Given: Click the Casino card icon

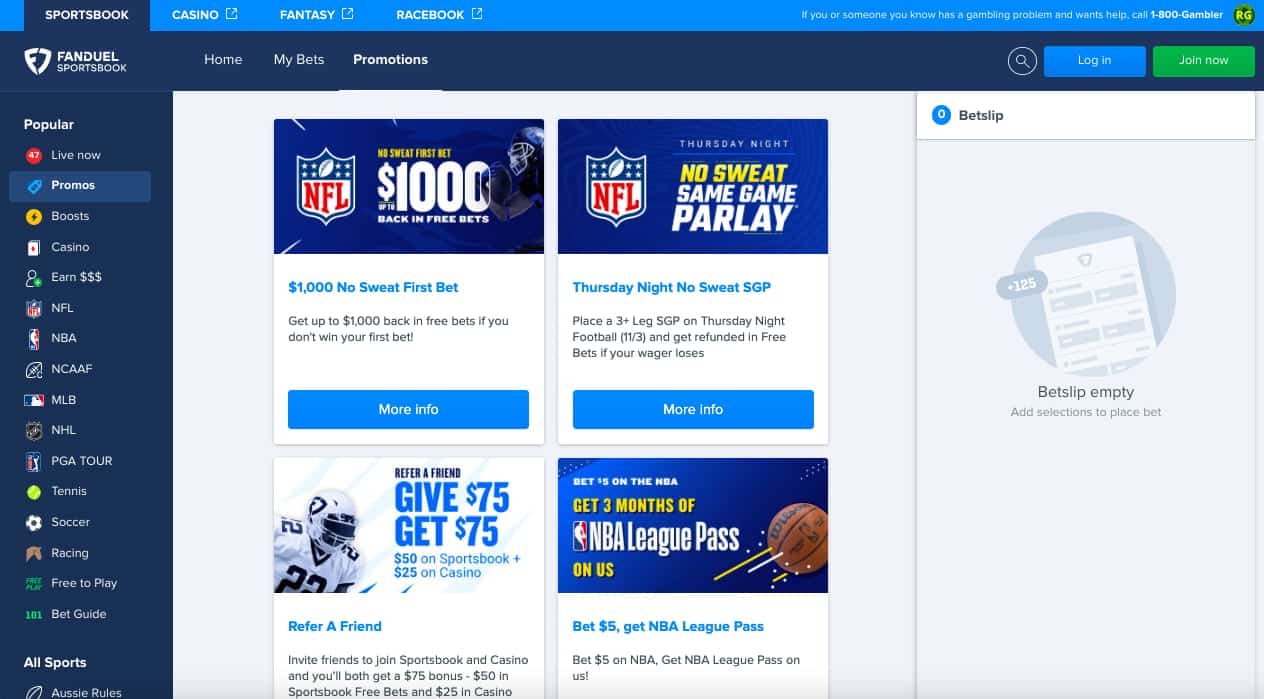Looking at the screenshot, I should 34,247.
